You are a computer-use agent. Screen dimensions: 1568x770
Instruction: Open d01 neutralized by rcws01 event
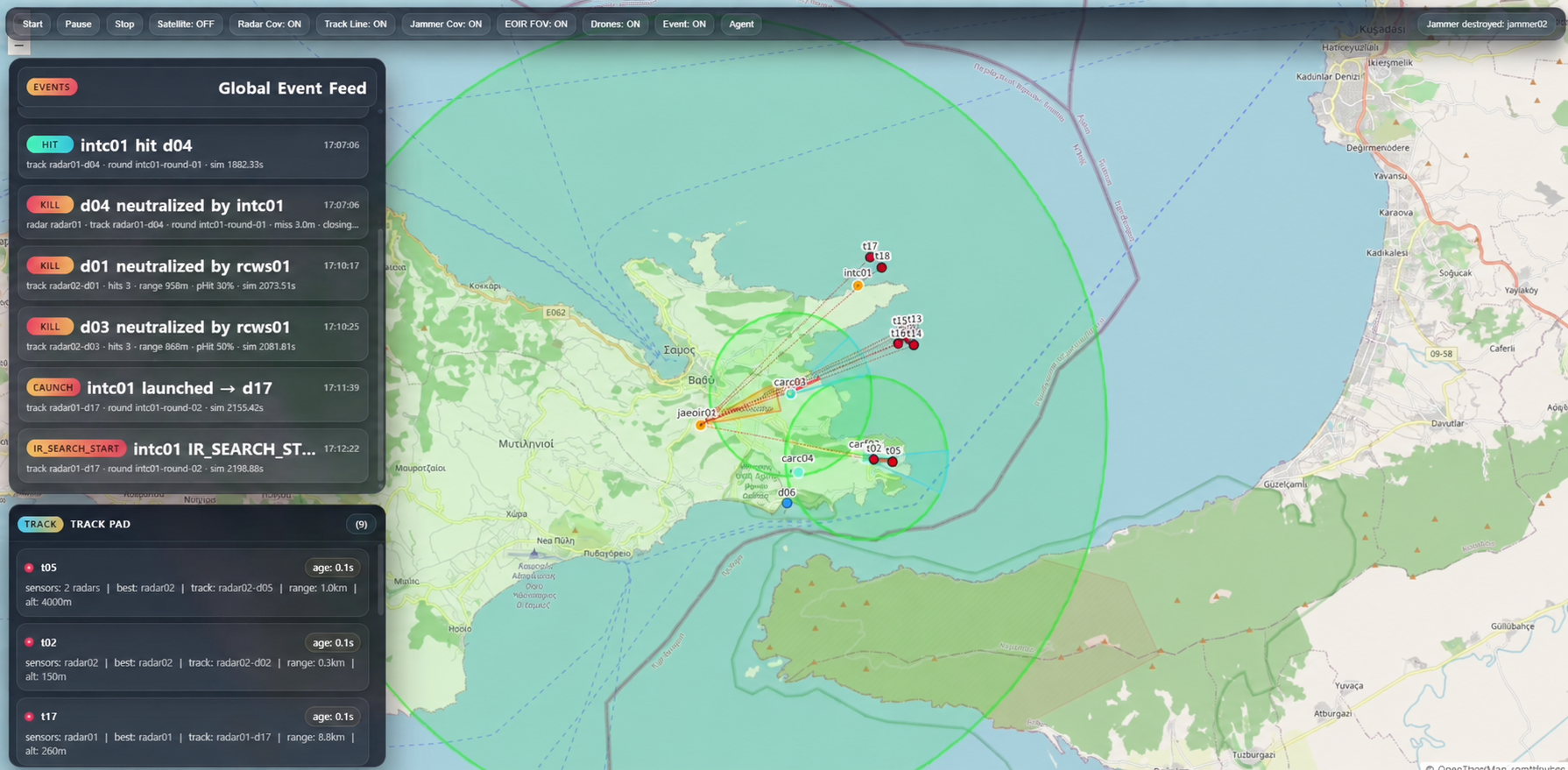tap(193, 273)
